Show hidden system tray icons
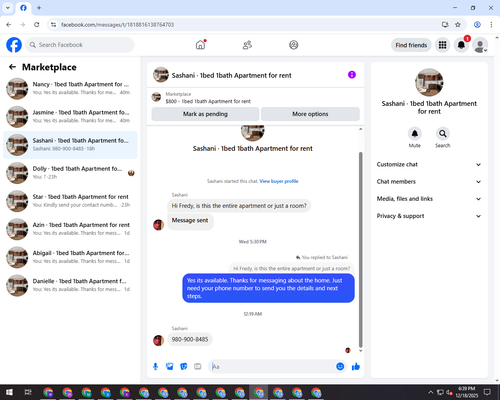Screen dimensions: 500x400 click(430, 392)
